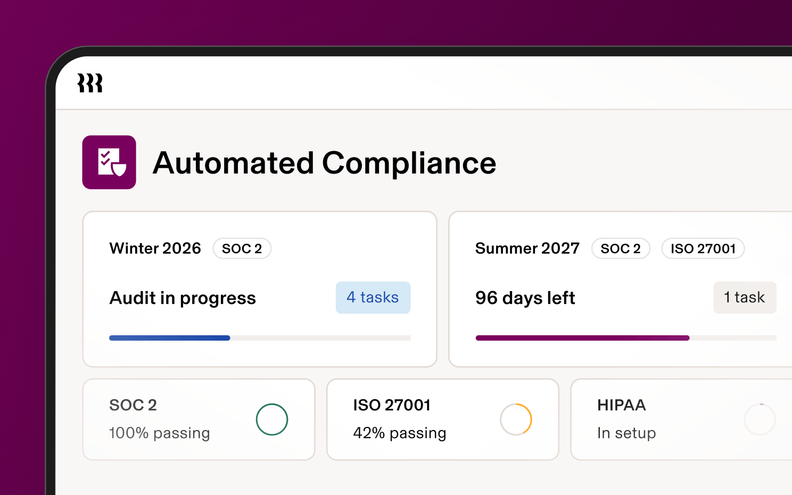Open the 1 task badge
This screenshot has height=495, width=792.
click(745, 298)
